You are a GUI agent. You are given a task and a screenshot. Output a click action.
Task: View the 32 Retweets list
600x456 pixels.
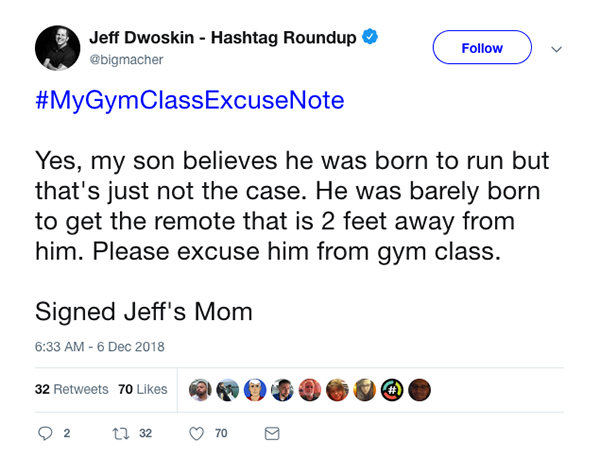(x=71, y=389)
